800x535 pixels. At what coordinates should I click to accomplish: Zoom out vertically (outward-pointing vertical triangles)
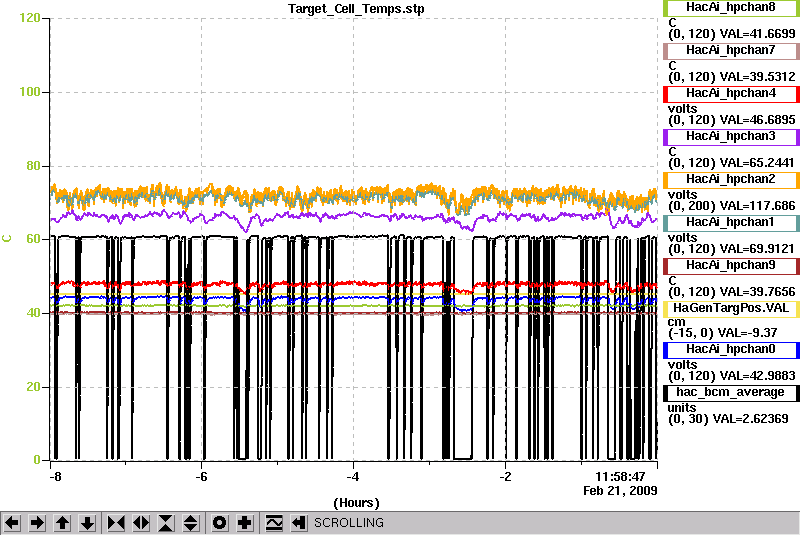pos(191,523)
